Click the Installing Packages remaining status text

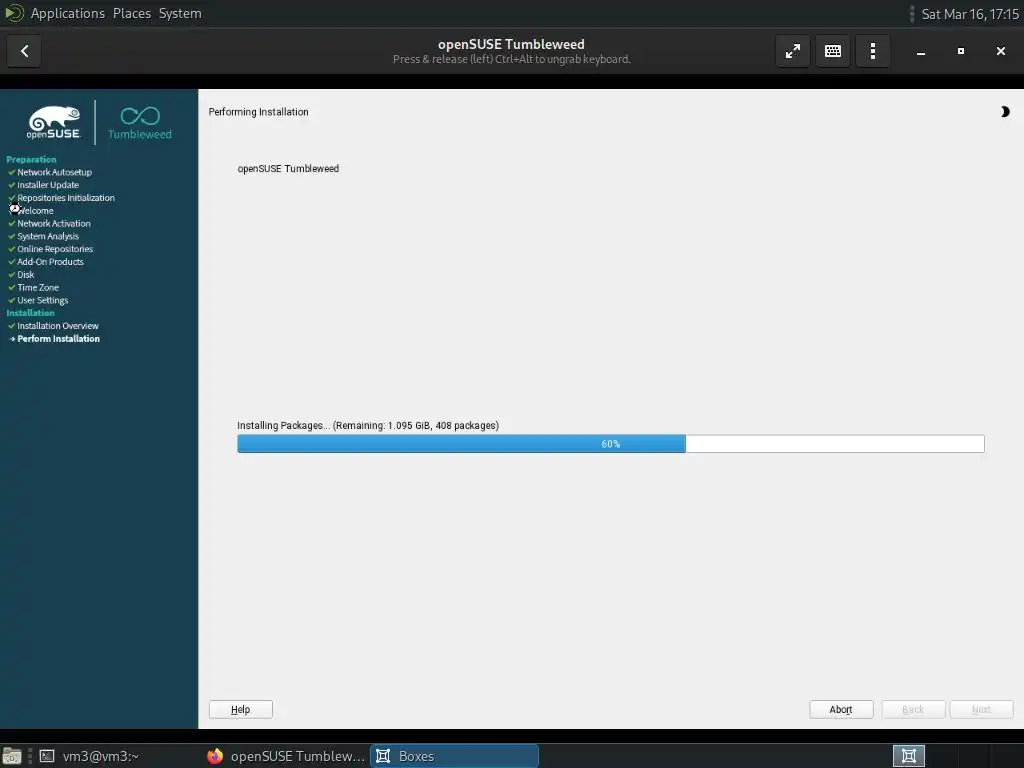tap(368, 425)
